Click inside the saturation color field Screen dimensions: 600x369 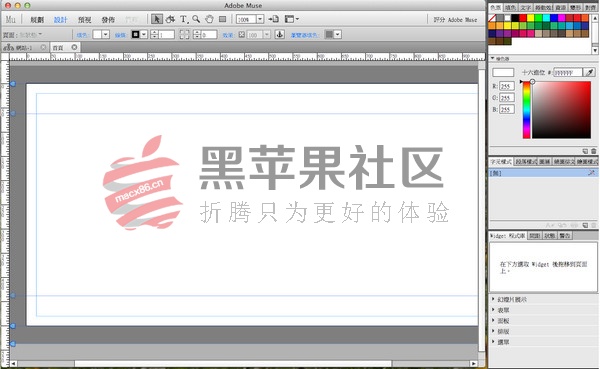click(561, 110)
